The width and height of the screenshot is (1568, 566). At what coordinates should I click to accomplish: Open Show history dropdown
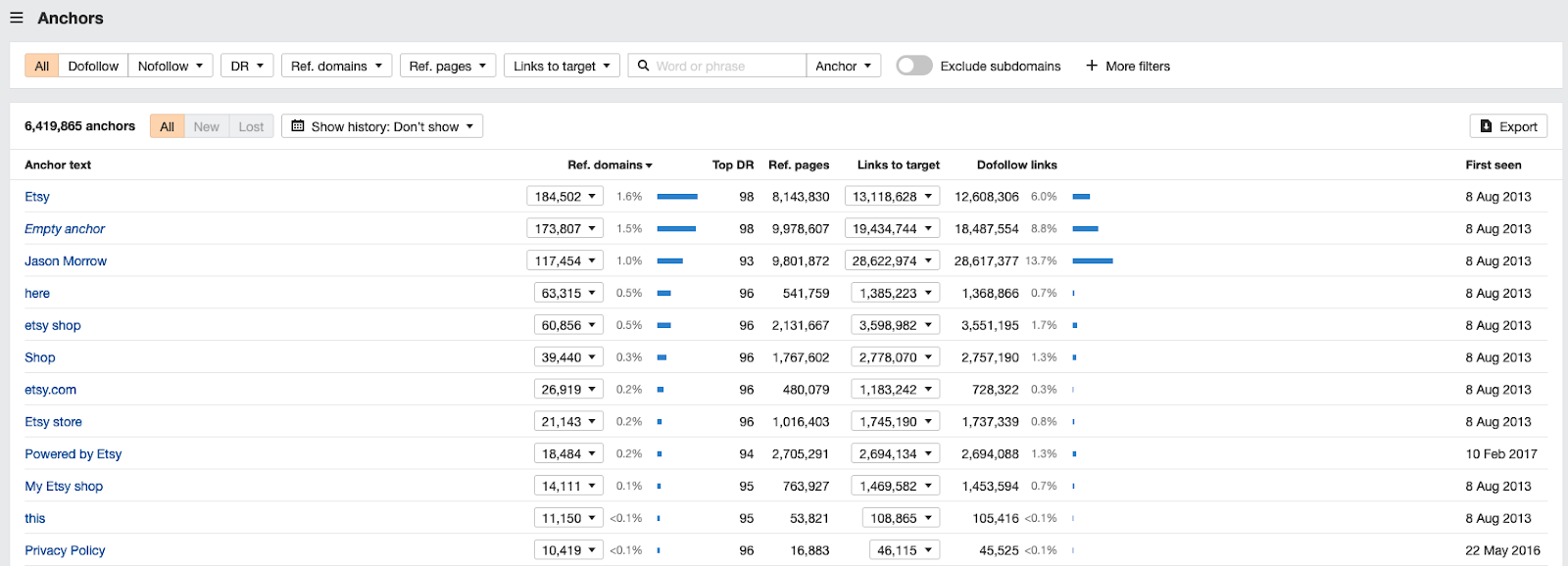382,126
